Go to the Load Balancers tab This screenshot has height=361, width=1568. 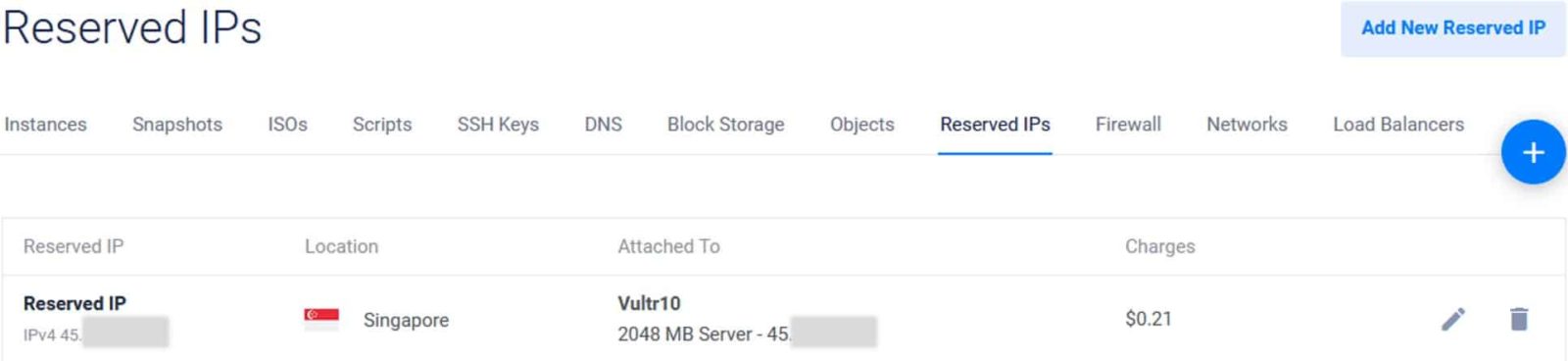1398,125
